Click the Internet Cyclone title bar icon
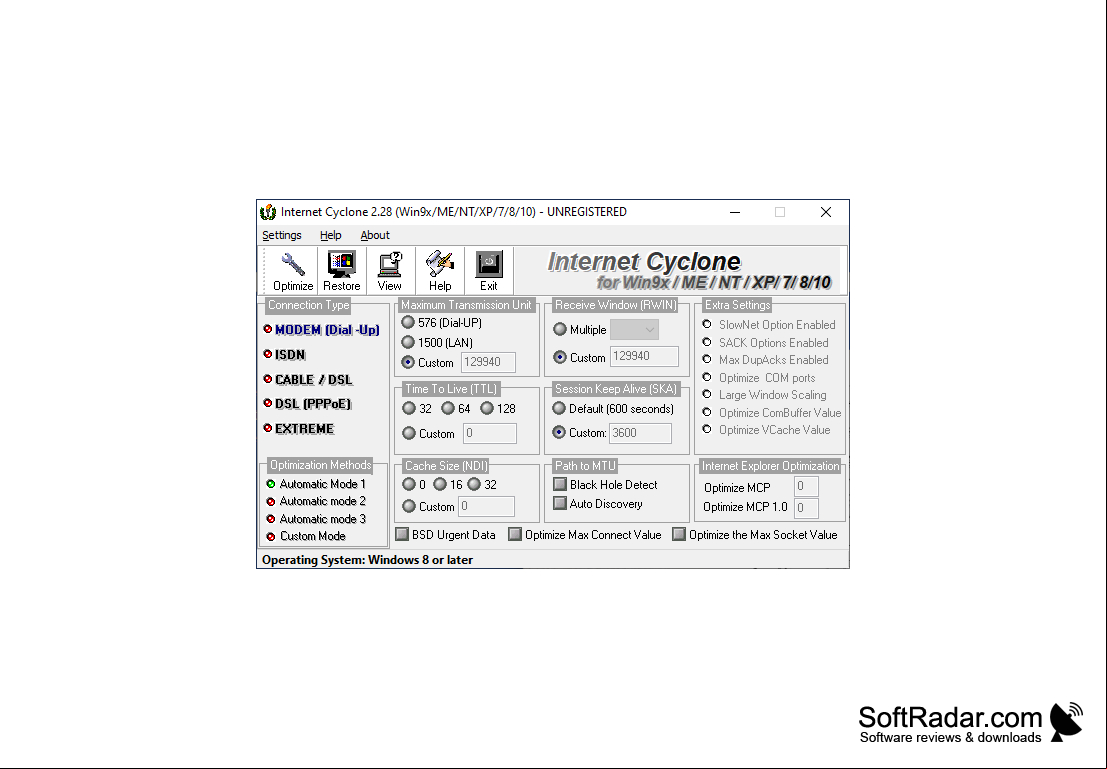Viewport: 1107px width, 769px height. point(268,212)
